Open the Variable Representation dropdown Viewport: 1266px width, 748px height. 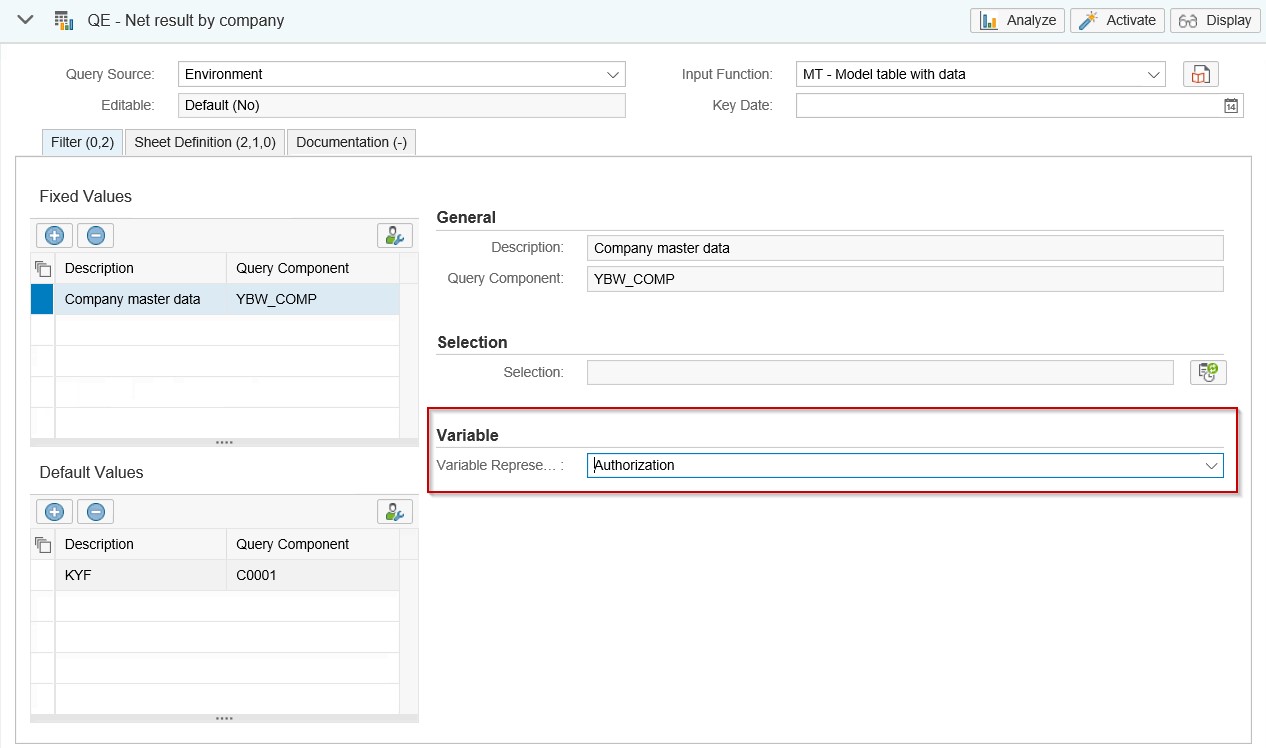click(x=1211, y=465)
